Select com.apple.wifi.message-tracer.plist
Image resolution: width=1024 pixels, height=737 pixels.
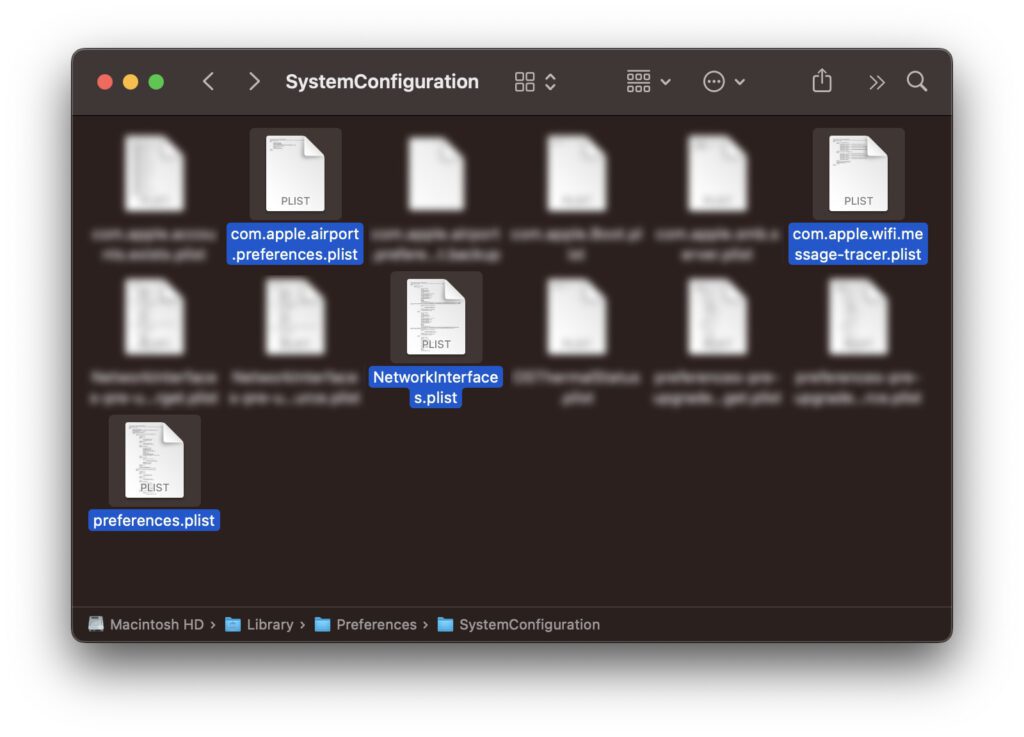click(858, 173)
